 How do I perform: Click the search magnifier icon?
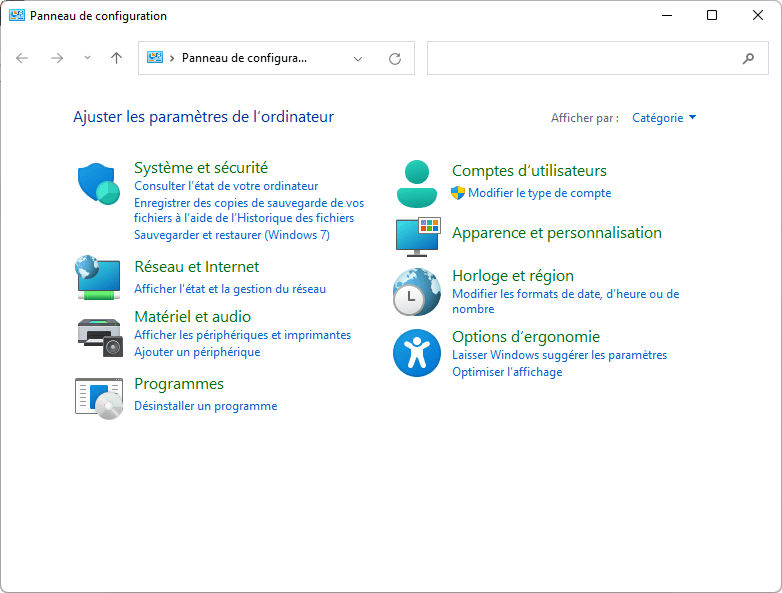point(748,59)
